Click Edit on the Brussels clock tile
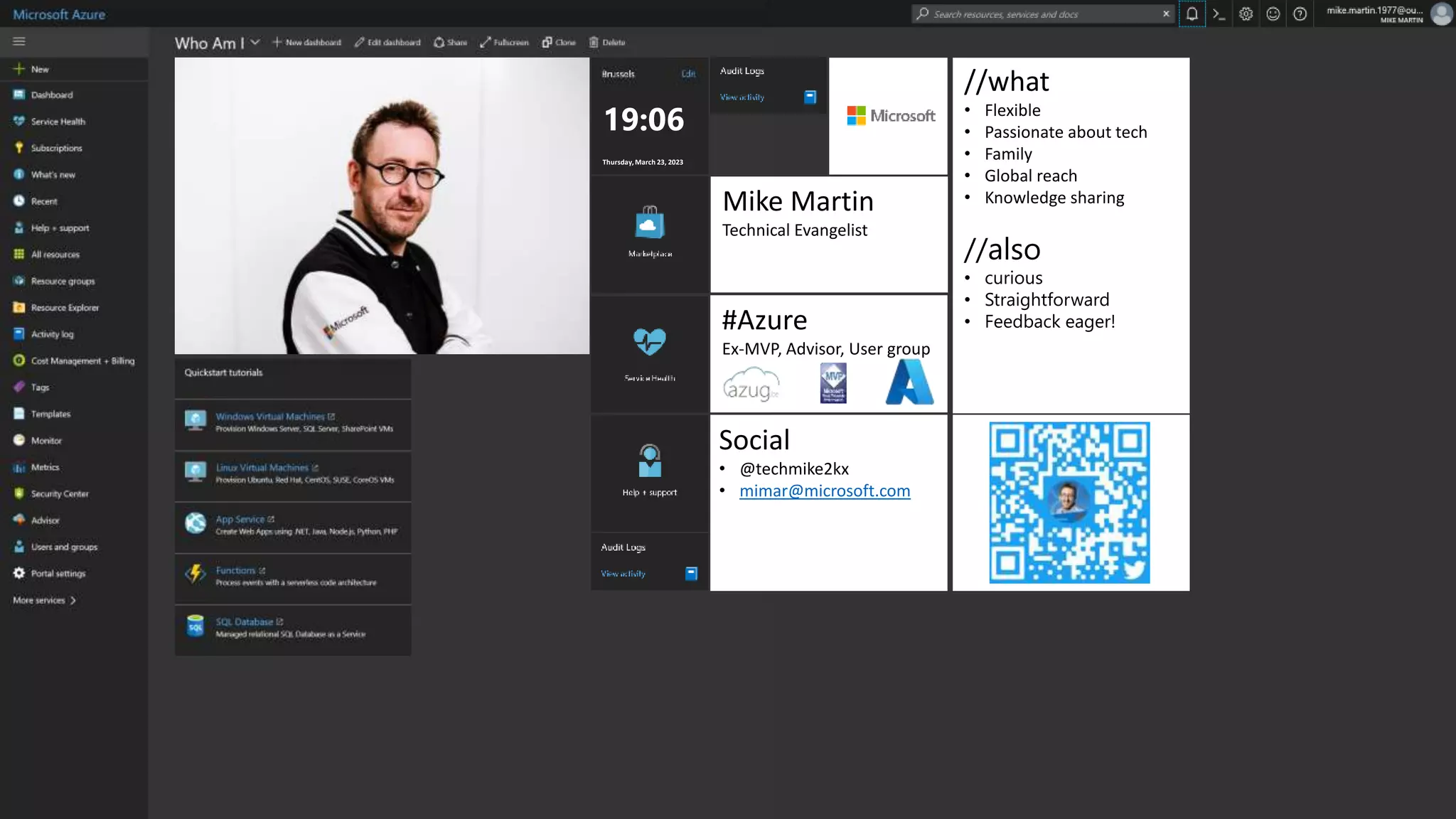 pos(688,74)
